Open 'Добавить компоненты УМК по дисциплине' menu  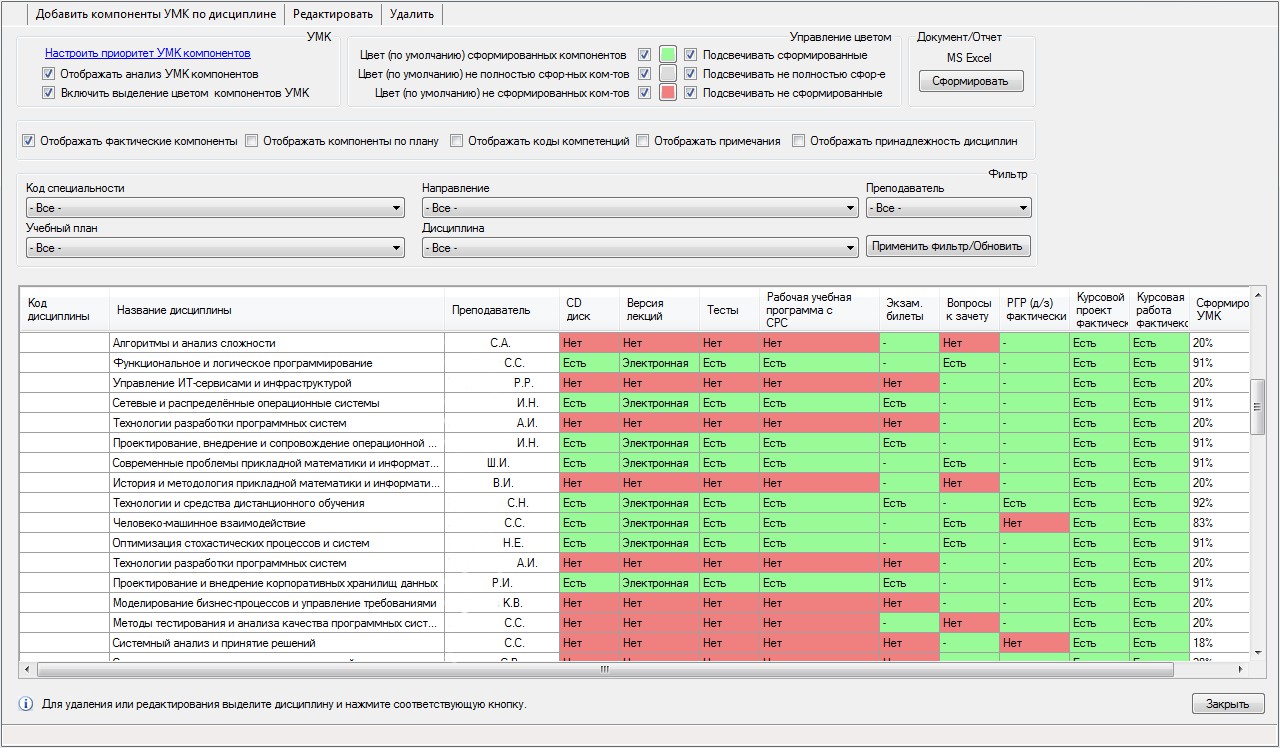coord(156,14)
